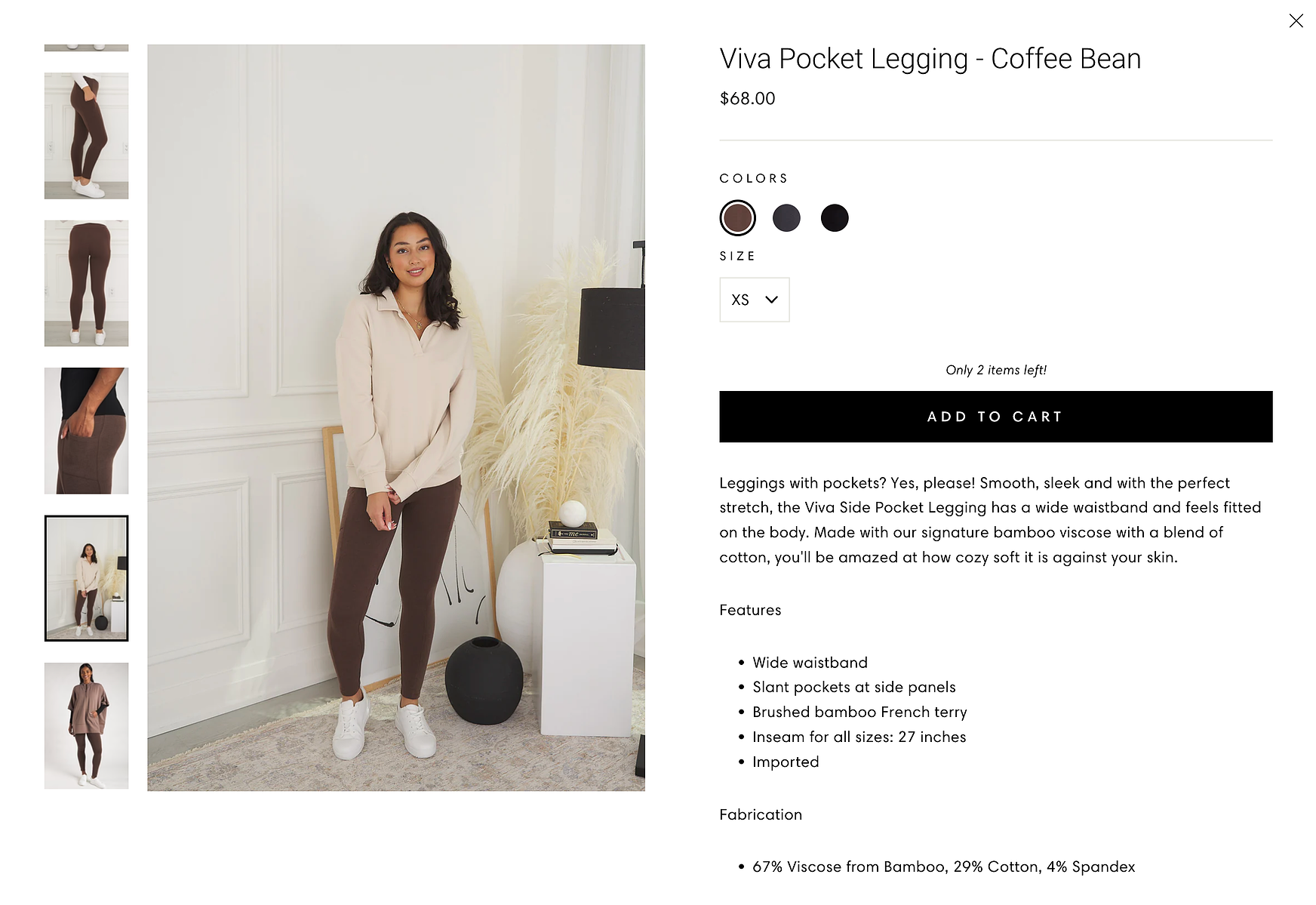Open the XS size dropdown
The height and width of the screenshot is (905, 1316).
pos(755,300)
